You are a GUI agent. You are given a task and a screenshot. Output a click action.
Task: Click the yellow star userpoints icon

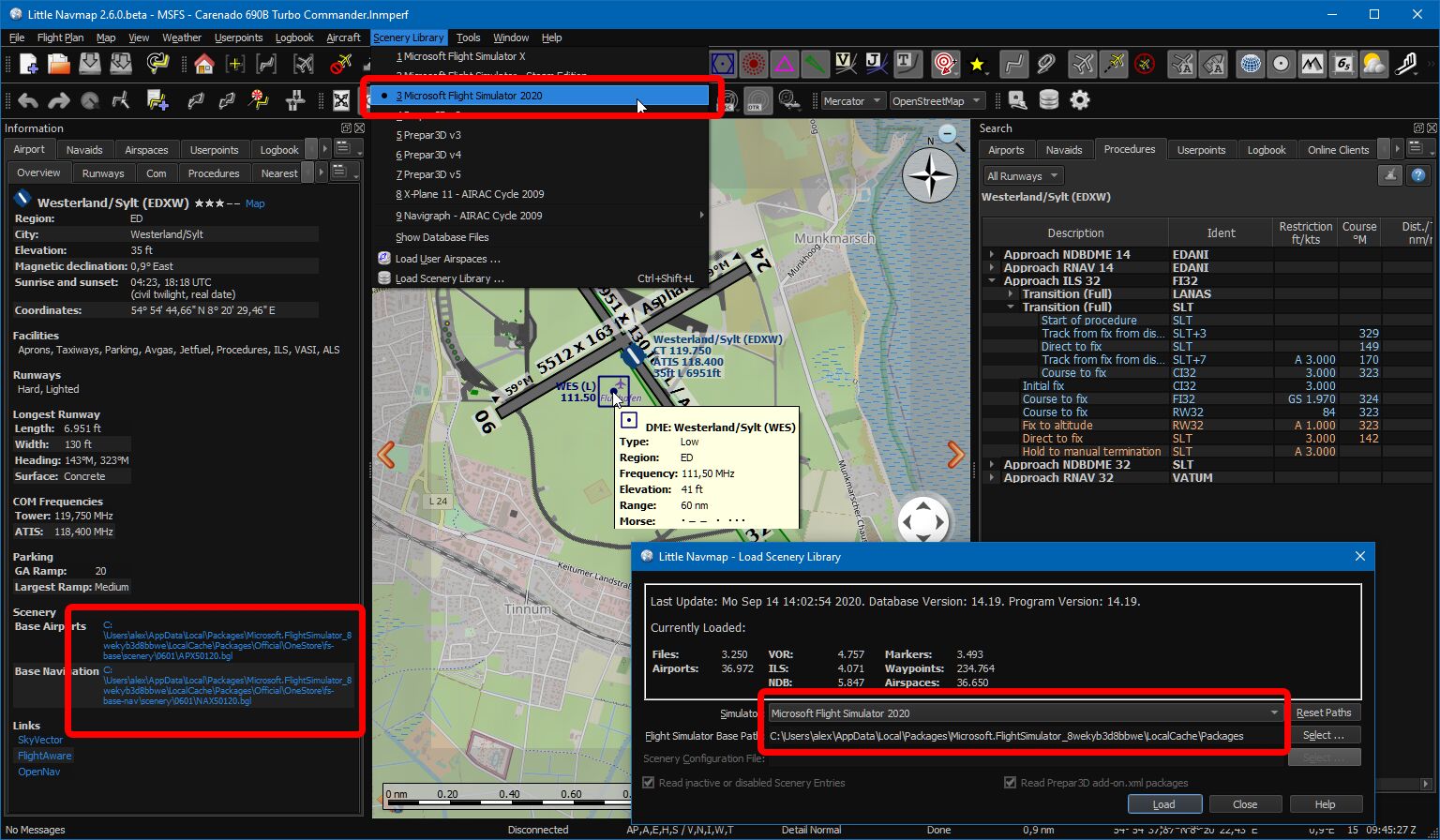tap(978, 64)
